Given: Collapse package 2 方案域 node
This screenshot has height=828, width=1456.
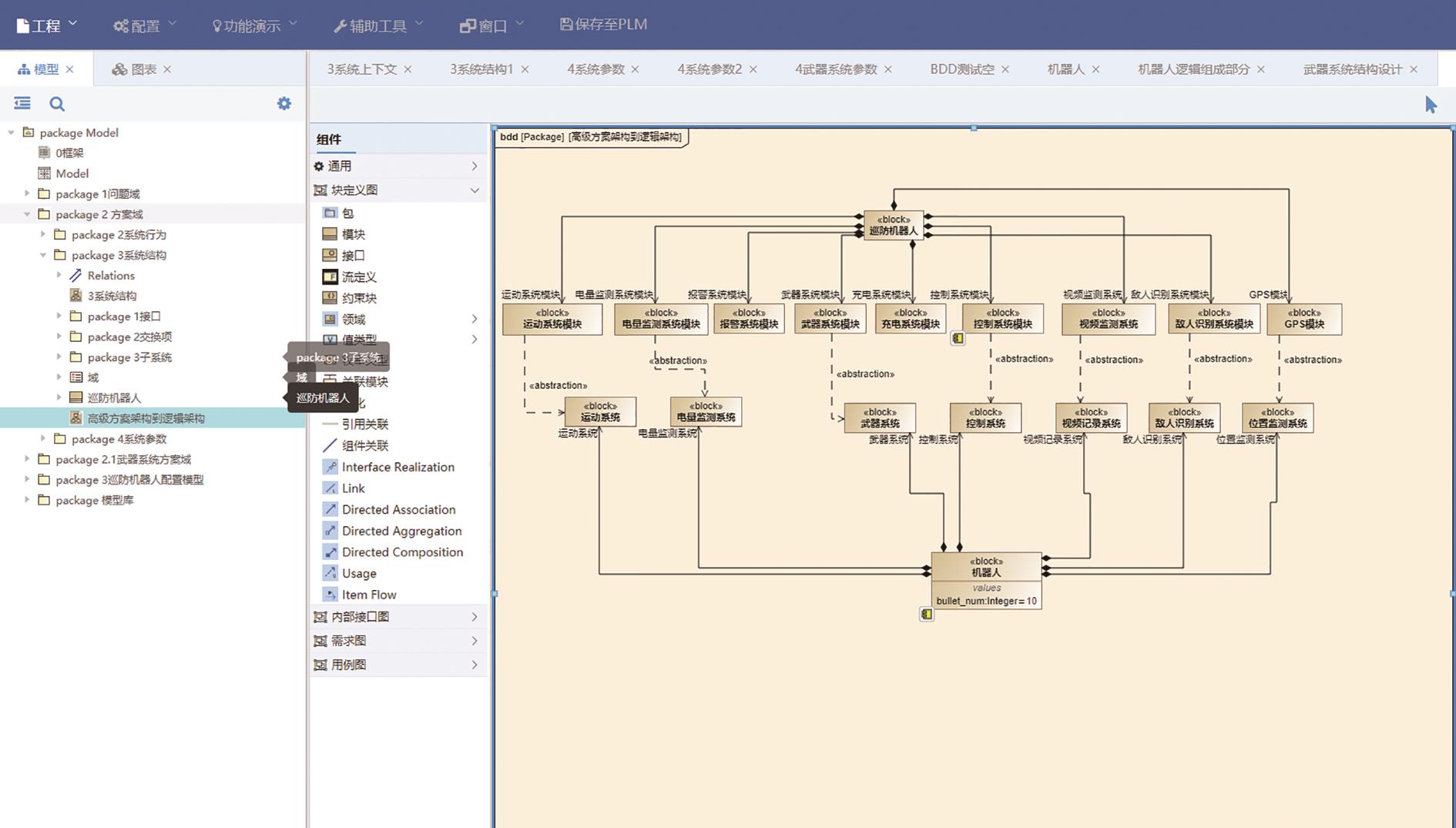Looking at the screenshot, I should pyautogui.click(x=27, y=214).
